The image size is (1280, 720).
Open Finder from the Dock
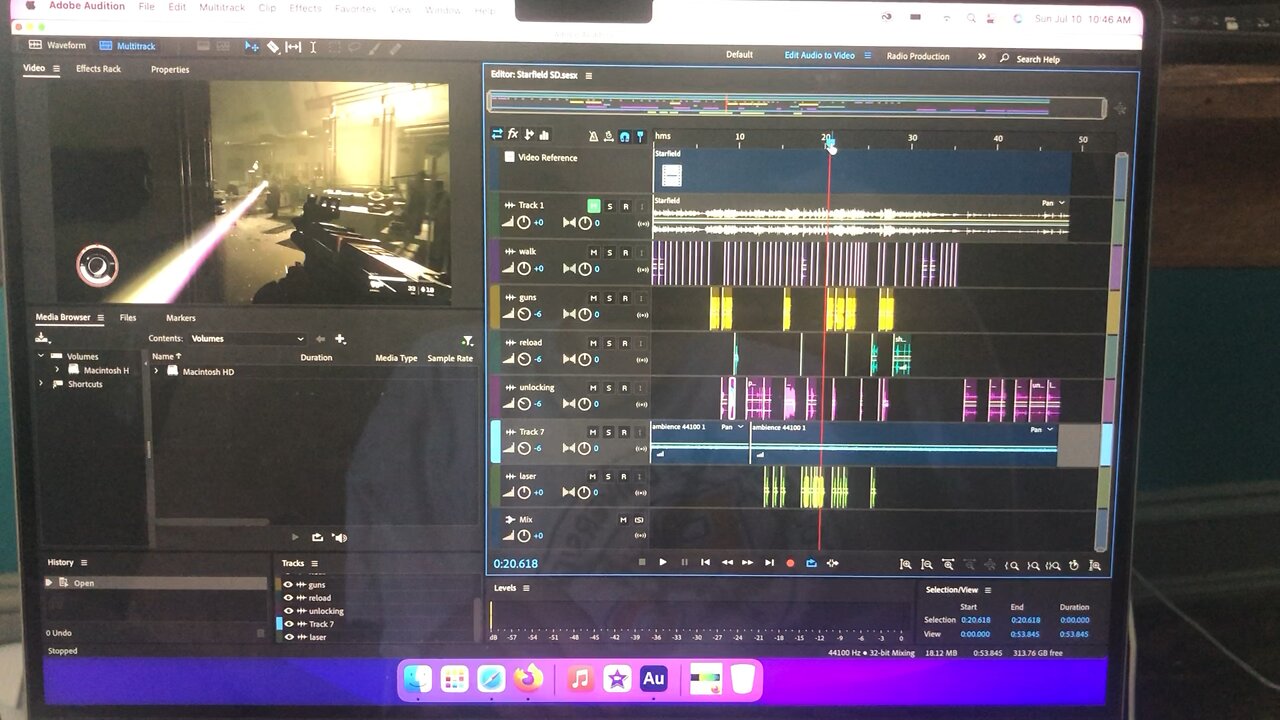[417, 680]
